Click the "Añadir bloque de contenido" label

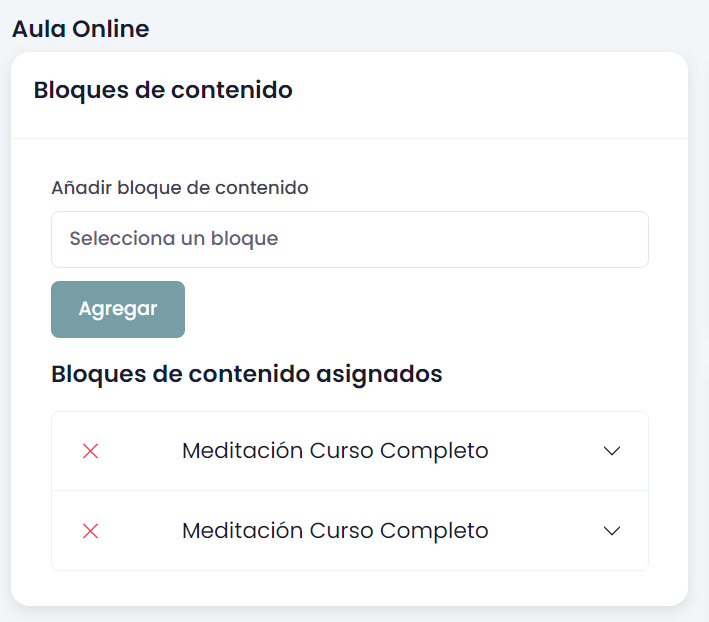(180, 187)
